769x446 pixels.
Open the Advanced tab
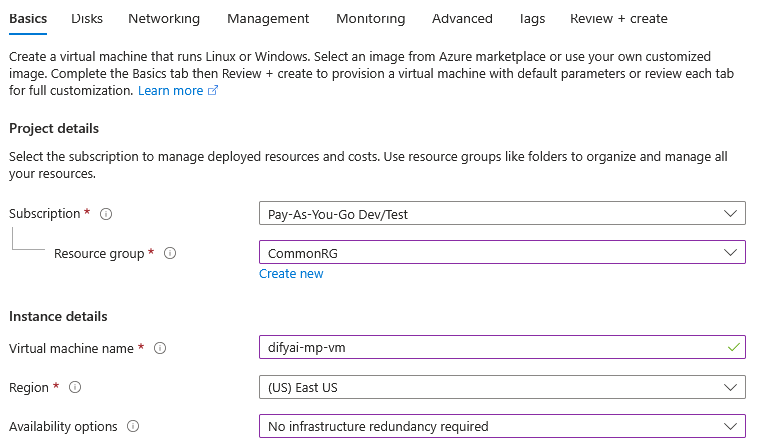[x=462, y=19]
